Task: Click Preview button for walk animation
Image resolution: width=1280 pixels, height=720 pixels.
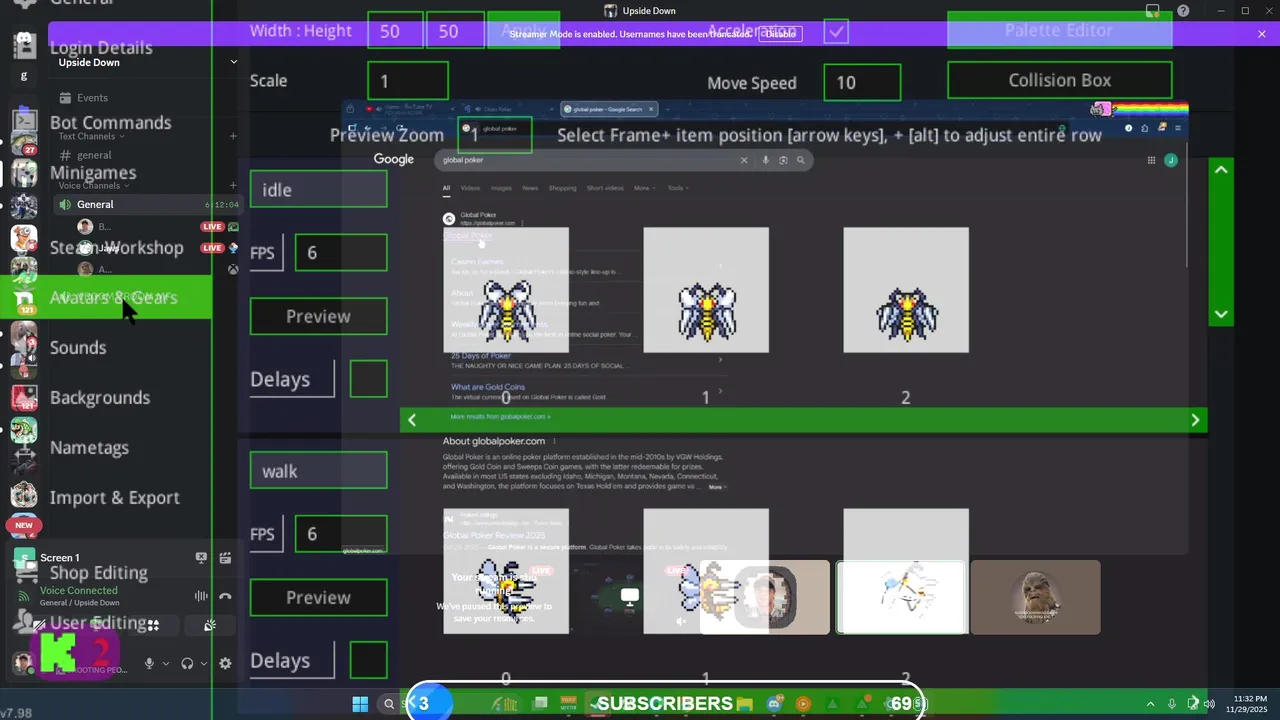Action: click(318, 597)
